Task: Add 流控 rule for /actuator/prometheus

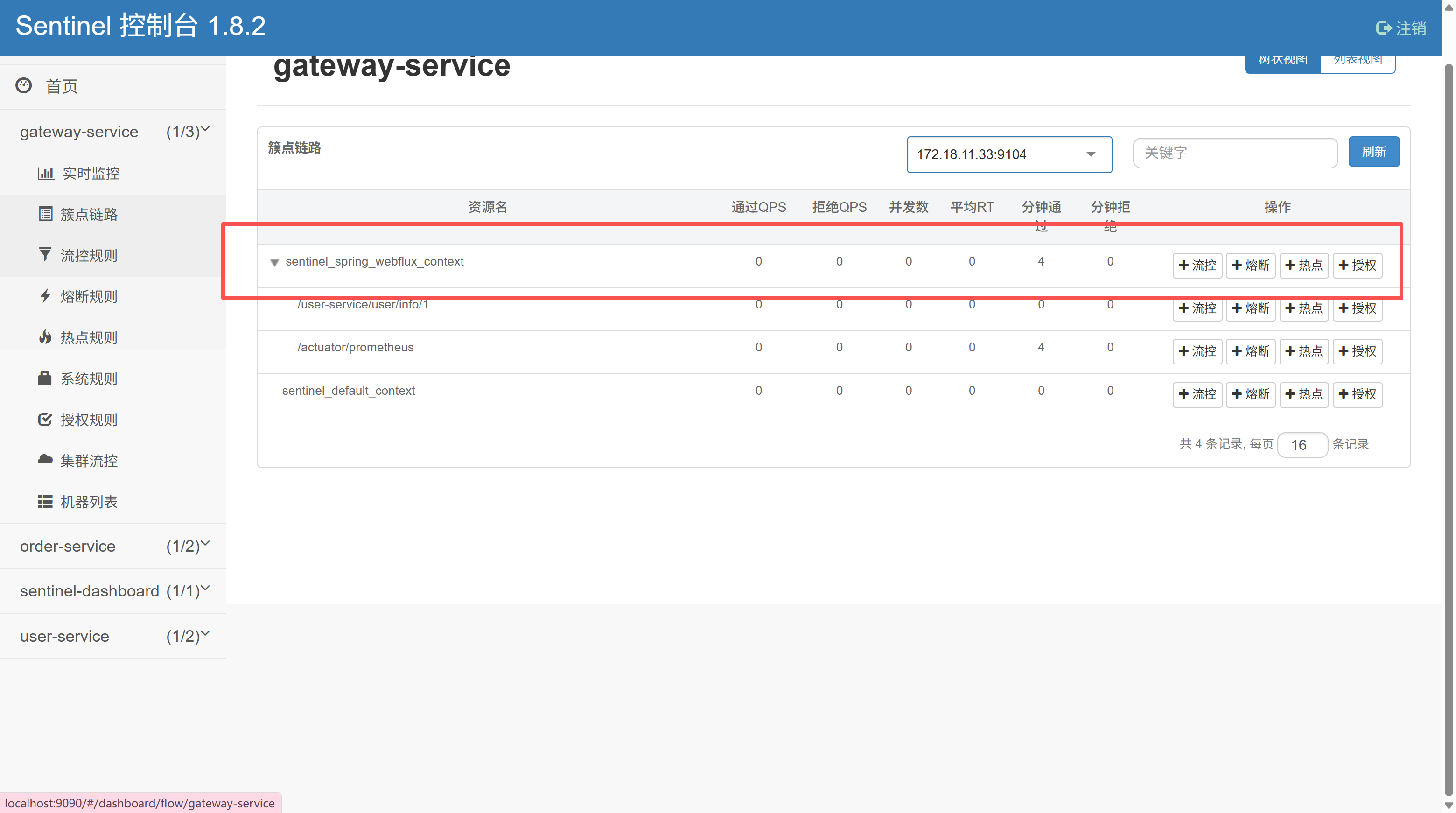Action: pyautogui.click(x=1197, y=351)
